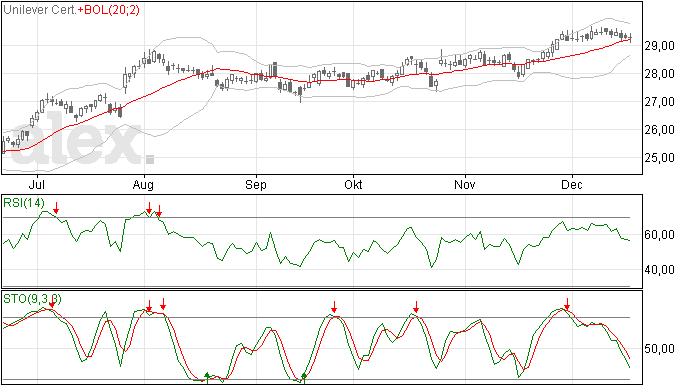This screenshot has height=387, width=690.
Task: Select the STO(9,3,3) indicator label
Action: click(x=32, y=299)
